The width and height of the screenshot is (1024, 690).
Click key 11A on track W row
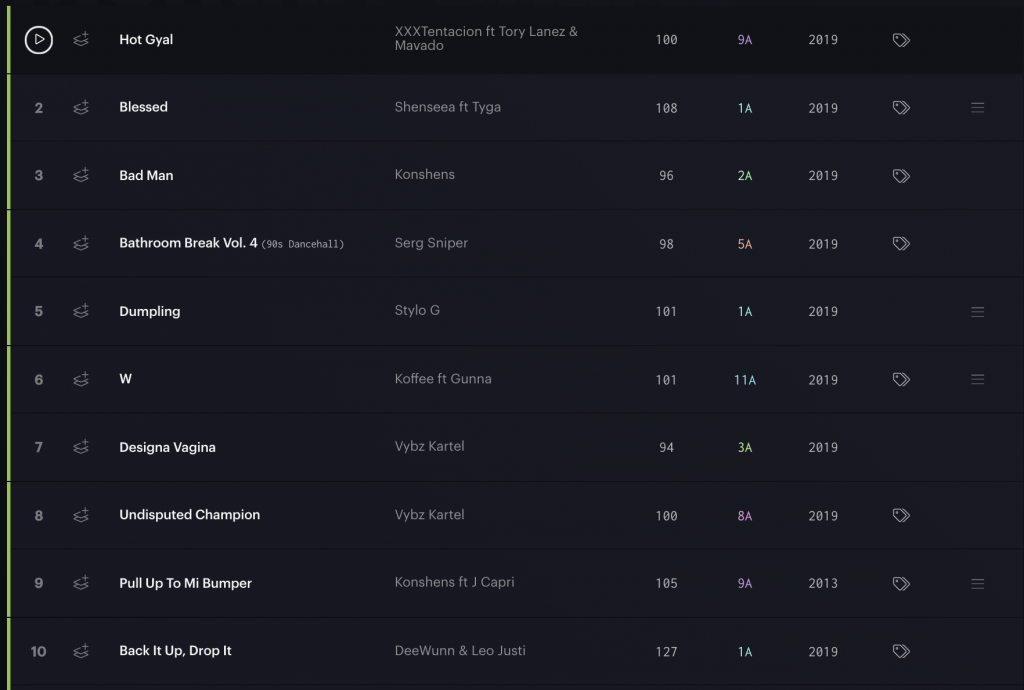pyautogui.click(x=744, y=379)
